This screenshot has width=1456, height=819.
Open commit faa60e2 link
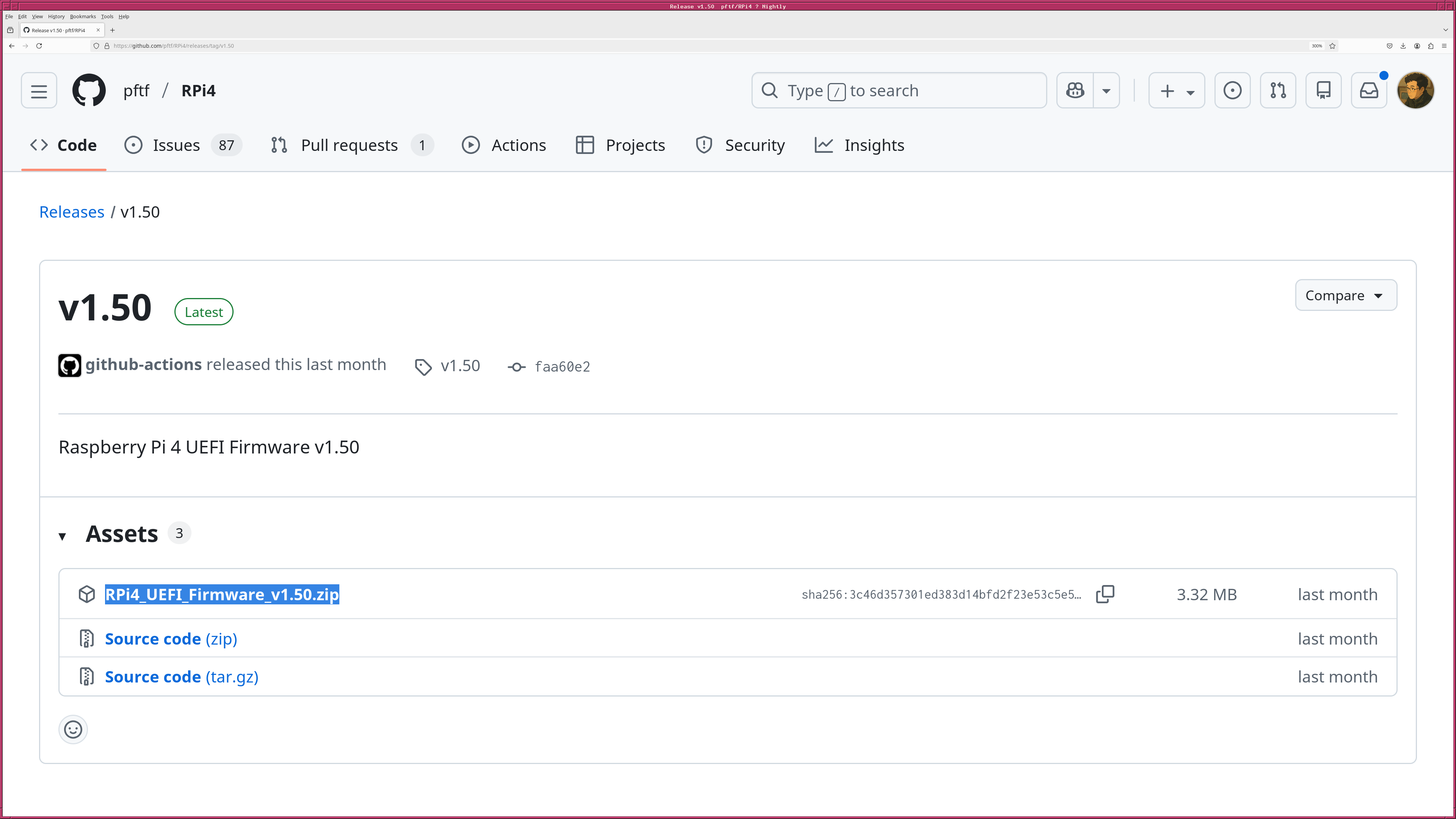click(562, 367)
